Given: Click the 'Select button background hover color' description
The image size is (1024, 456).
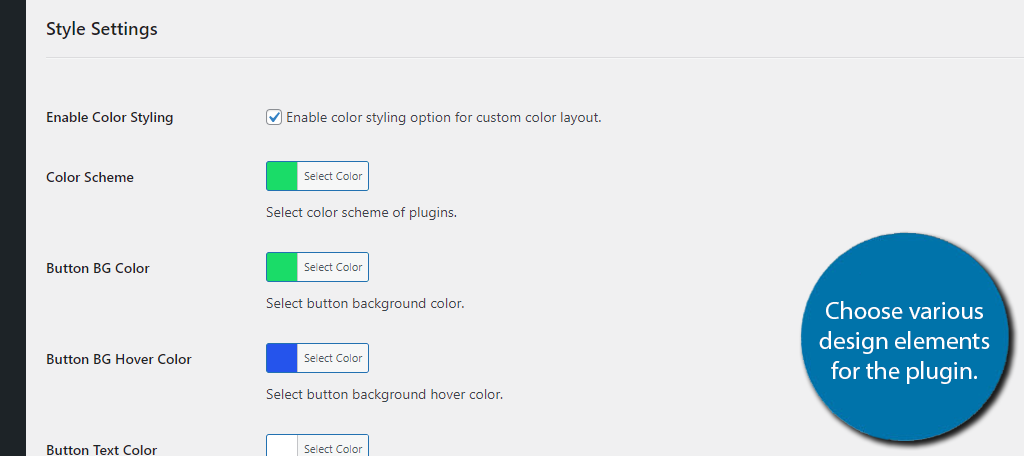Looking at the screenshot, I should 385,395.
